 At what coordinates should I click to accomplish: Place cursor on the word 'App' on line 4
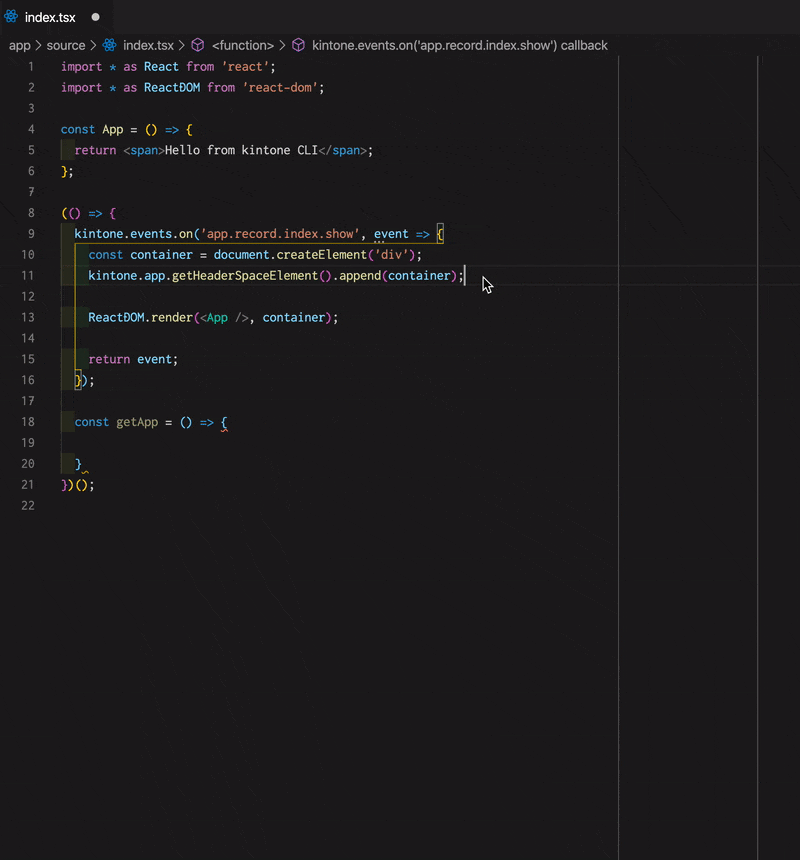[x=113, y=129]
